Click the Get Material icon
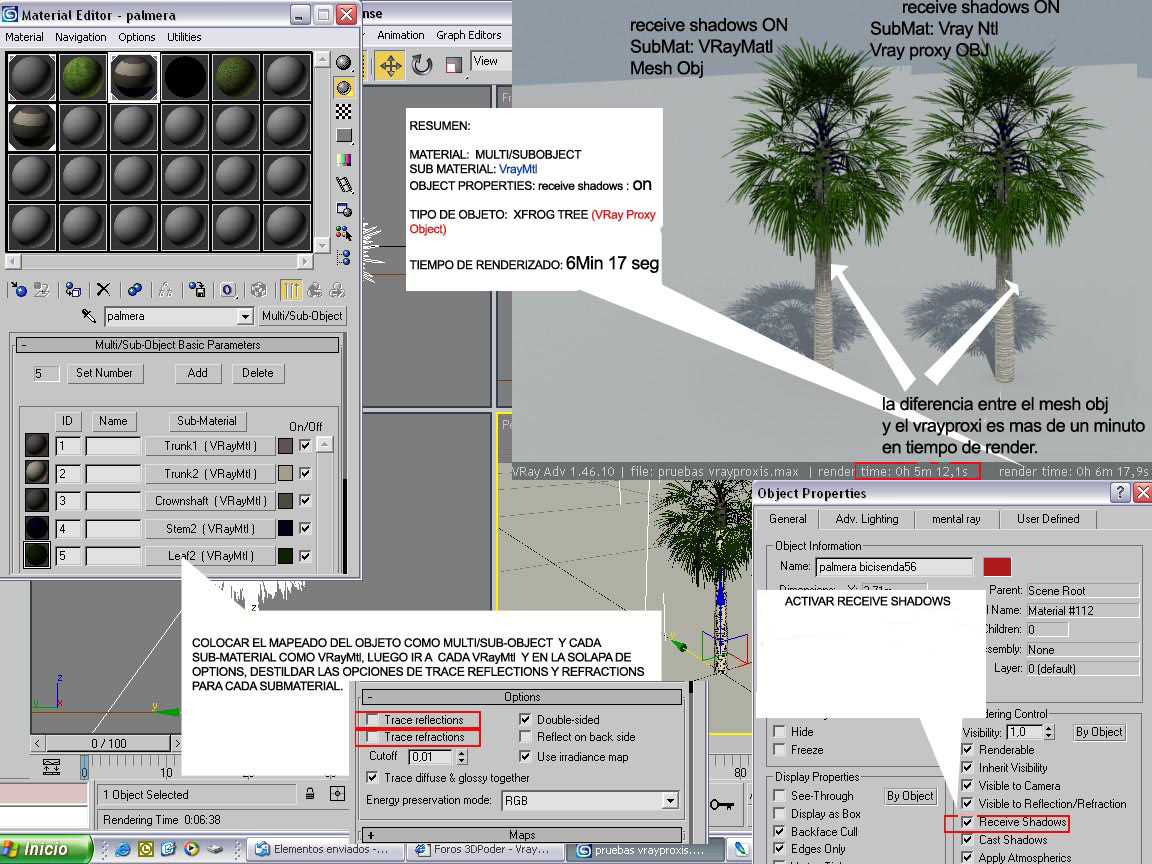1152x864 pixels. (19, 290)
